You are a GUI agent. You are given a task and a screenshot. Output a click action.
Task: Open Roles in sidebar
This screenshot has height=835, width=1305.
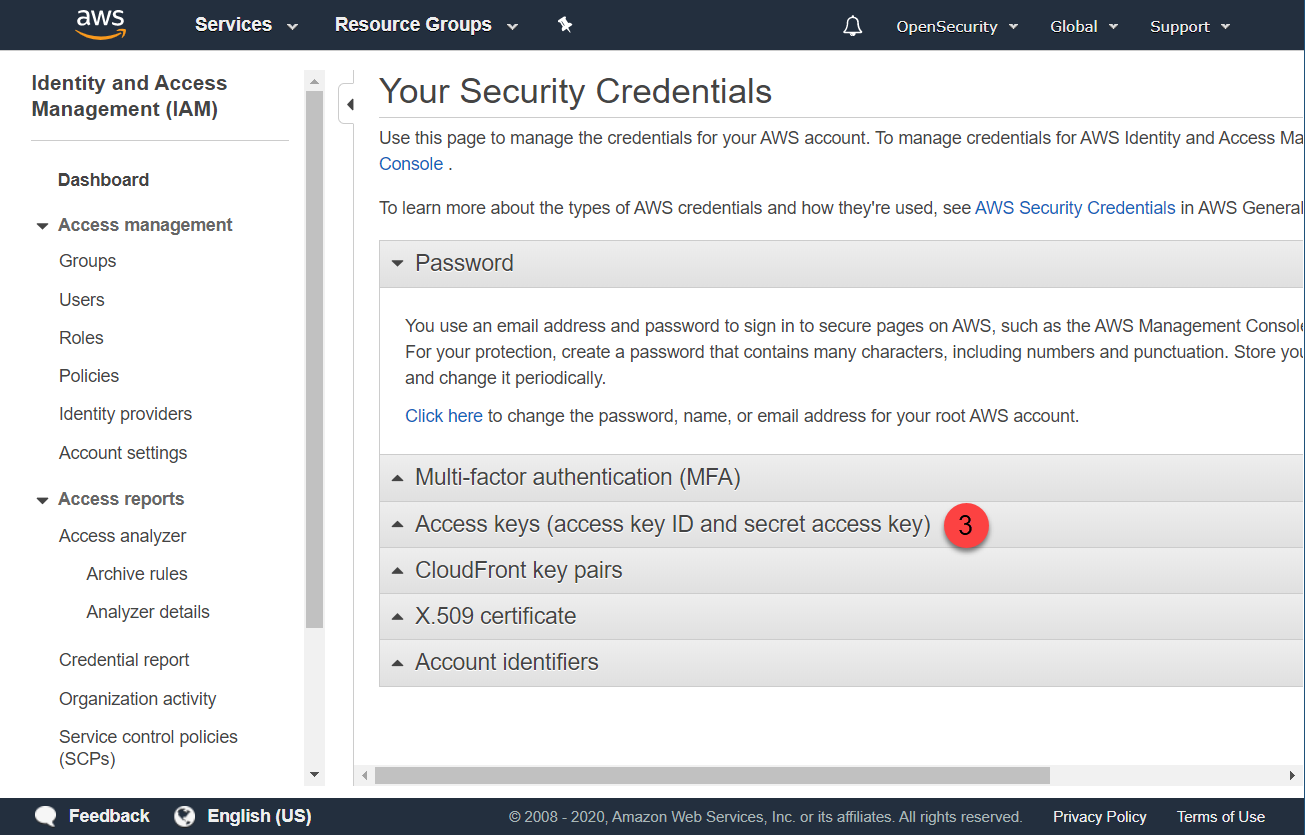point(81,338)
